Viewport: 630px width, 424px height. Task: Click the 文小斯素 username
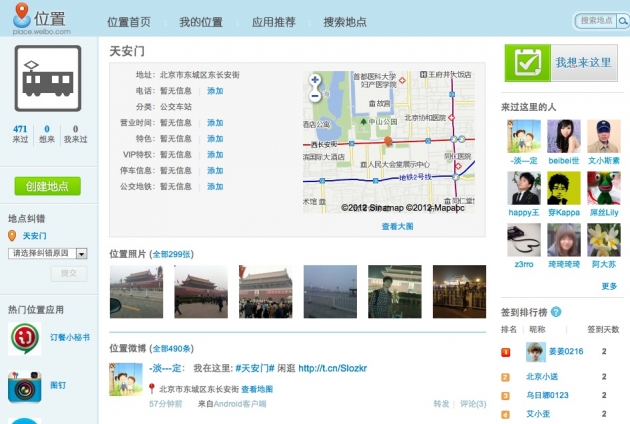(604, 161)
